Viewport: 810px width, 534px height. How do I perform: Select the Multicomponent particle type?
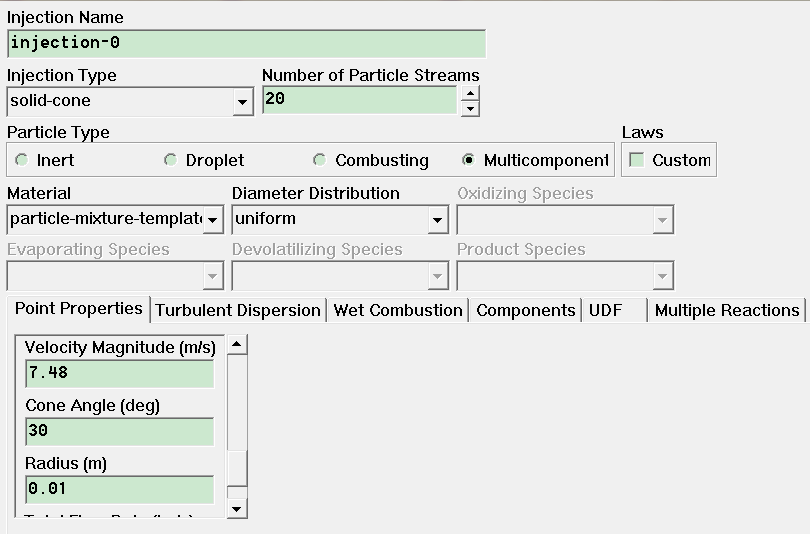469,160
